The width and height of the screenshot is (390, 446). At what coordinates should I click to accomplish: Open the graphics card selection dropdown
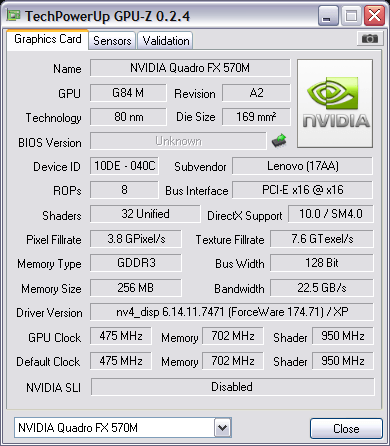click(x=222, y=427)
